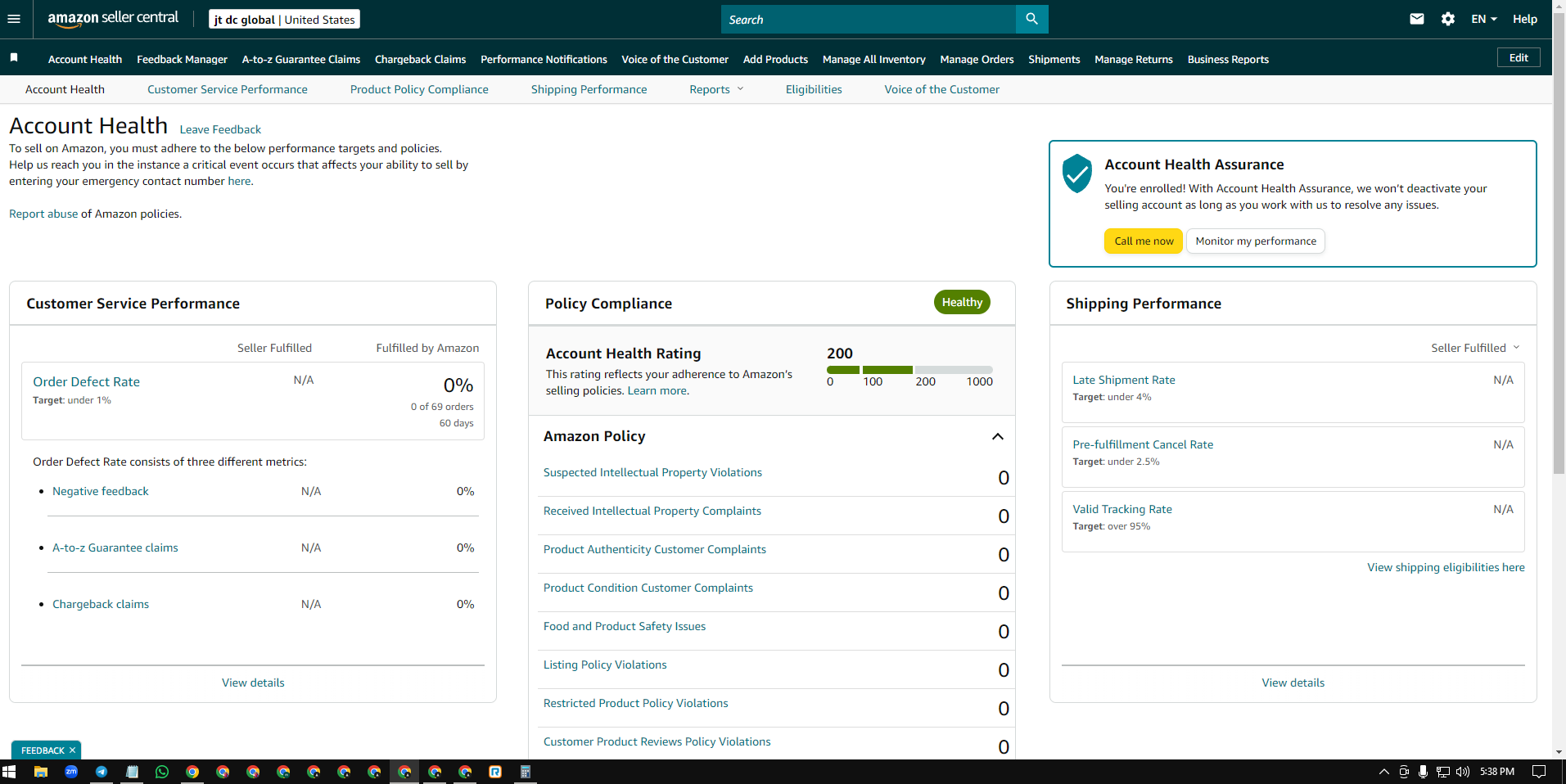Click the Call me now button
Screen dimensions: 1566x784
[1144, 241]
